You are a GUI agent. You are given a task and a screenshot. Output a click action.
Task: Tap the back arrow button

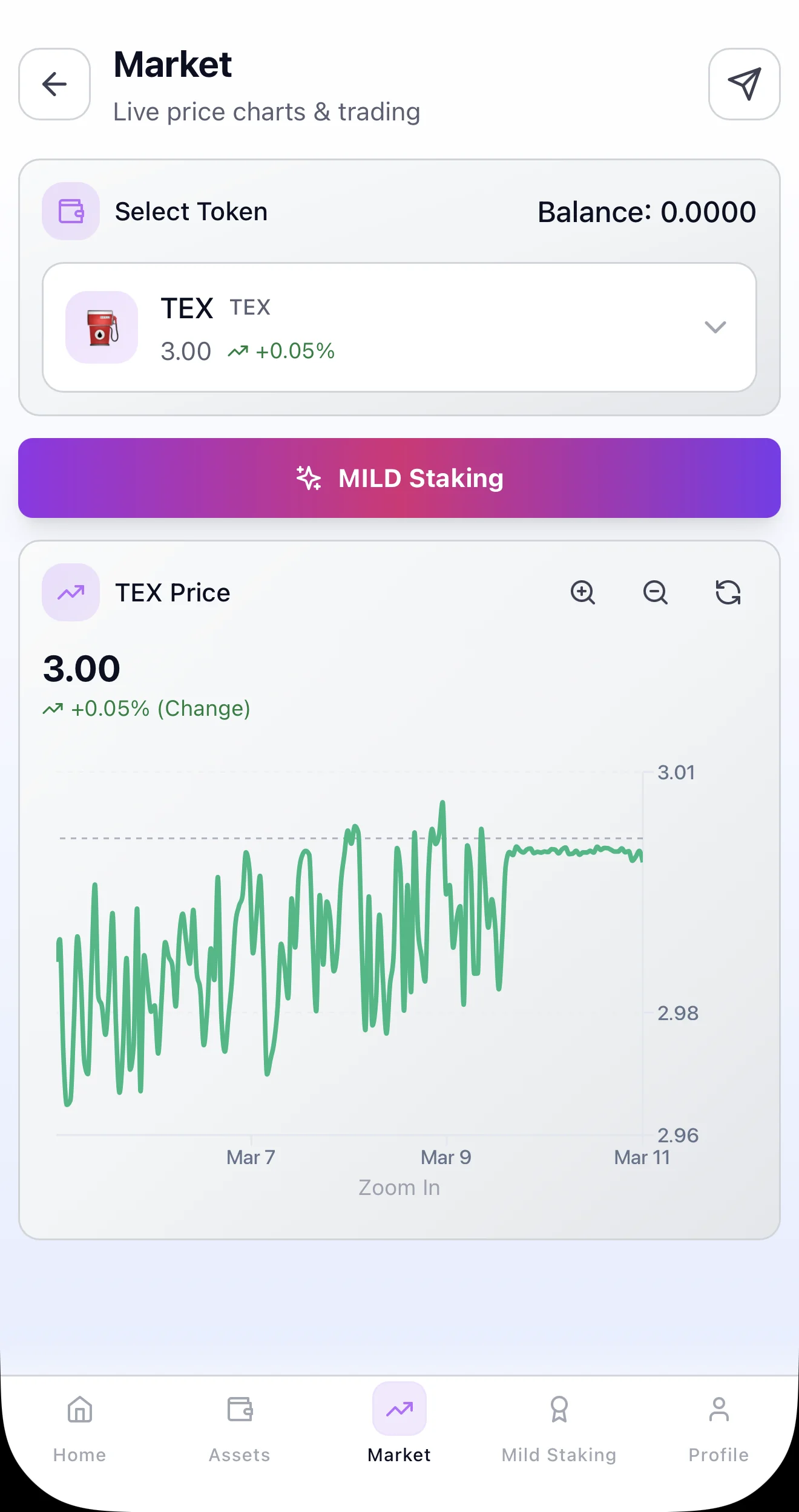54,84
